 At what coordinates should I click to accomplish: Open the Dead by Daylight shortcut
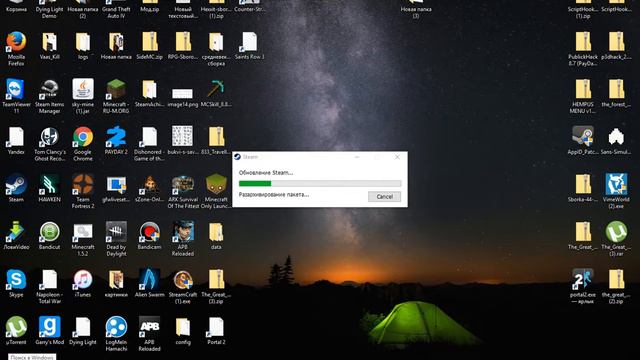pyautogui.click(x=116, y=232)
